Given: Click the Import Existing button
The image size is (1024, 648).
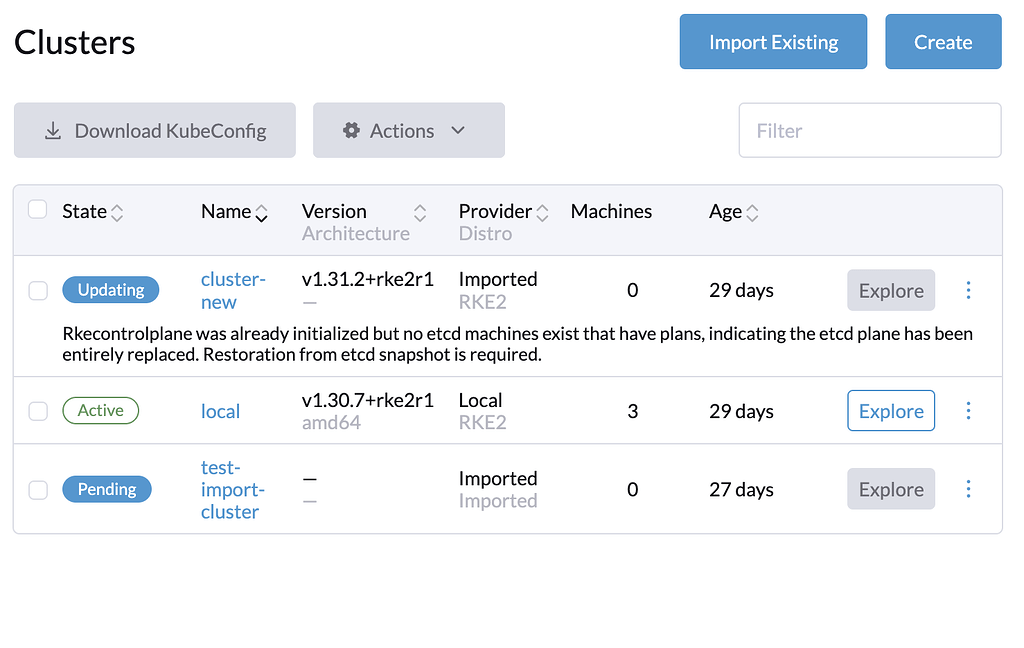Looking at the screenshot, I should [773, 42].
